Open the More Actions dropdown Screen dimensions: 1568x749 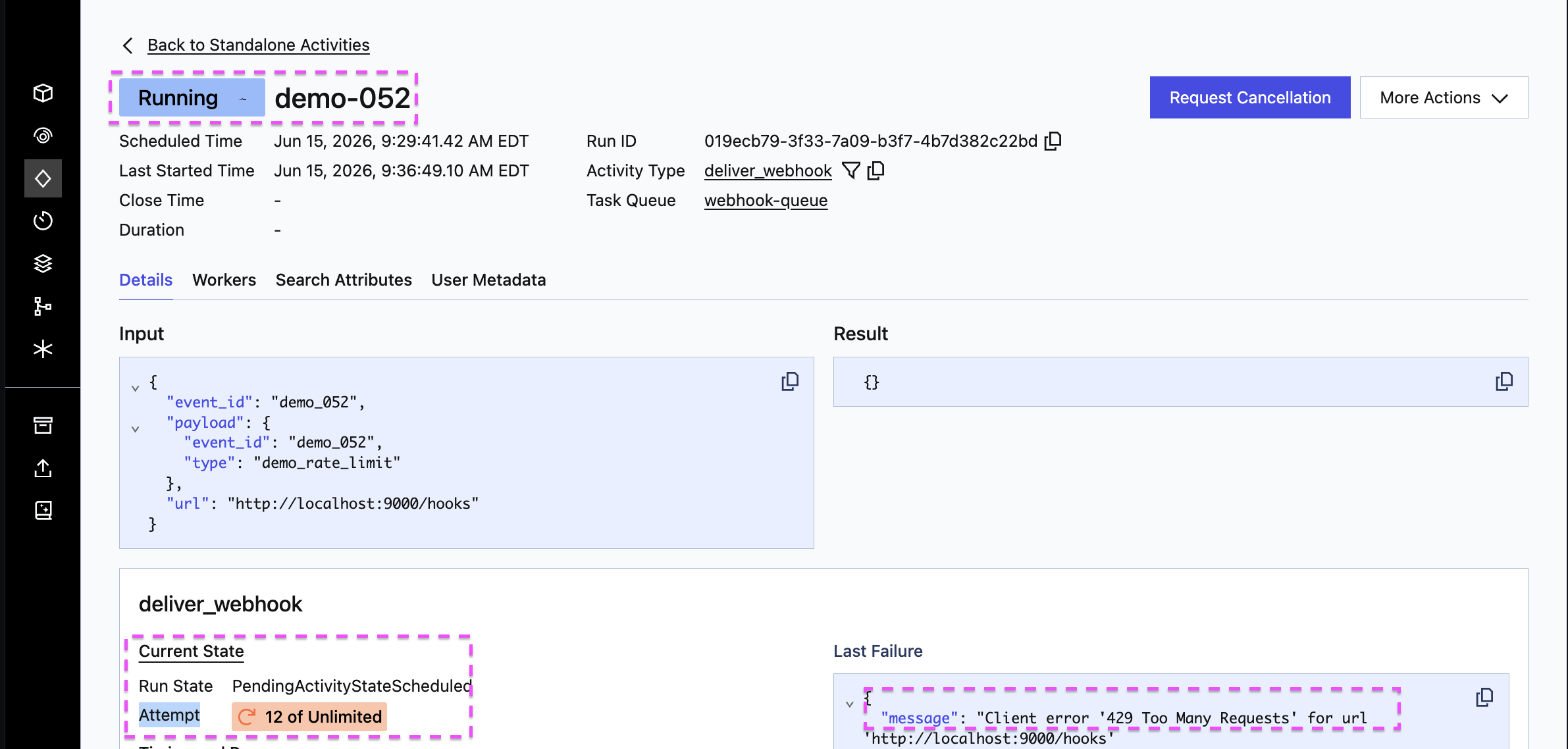click(x=1444, y=97)
